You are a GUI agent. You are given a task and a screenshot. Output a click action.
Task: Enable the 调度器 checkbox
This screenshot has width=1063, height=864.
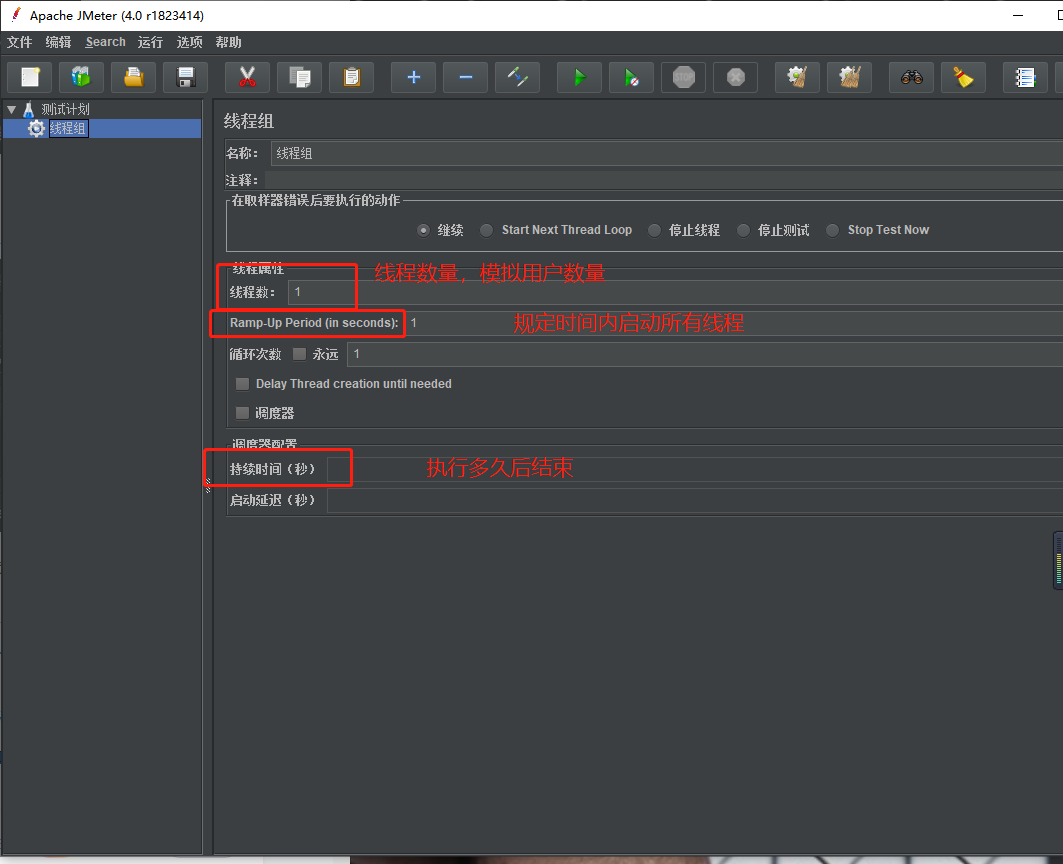click(242, 413)
